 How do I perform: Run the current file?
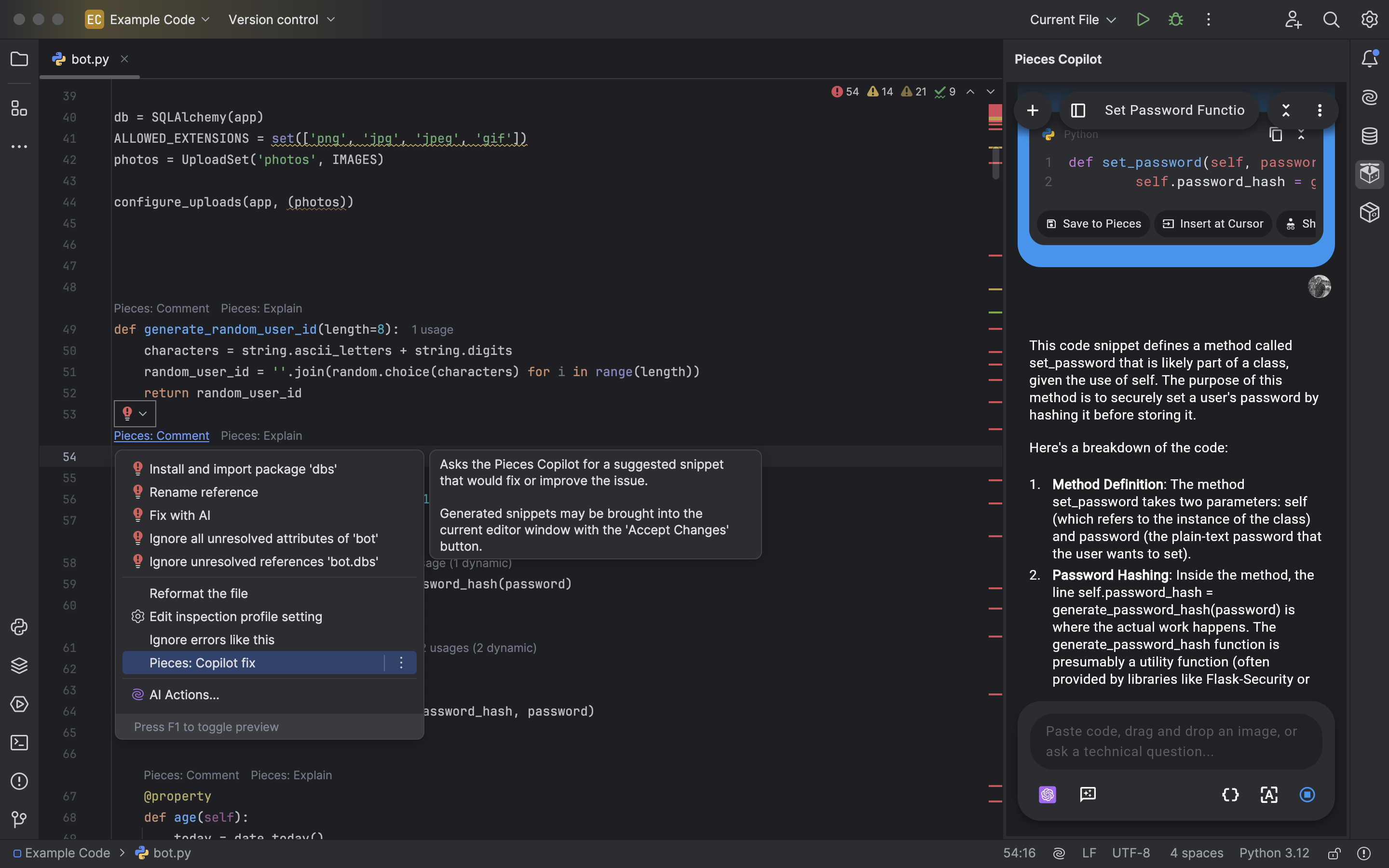coord(1143,19)
